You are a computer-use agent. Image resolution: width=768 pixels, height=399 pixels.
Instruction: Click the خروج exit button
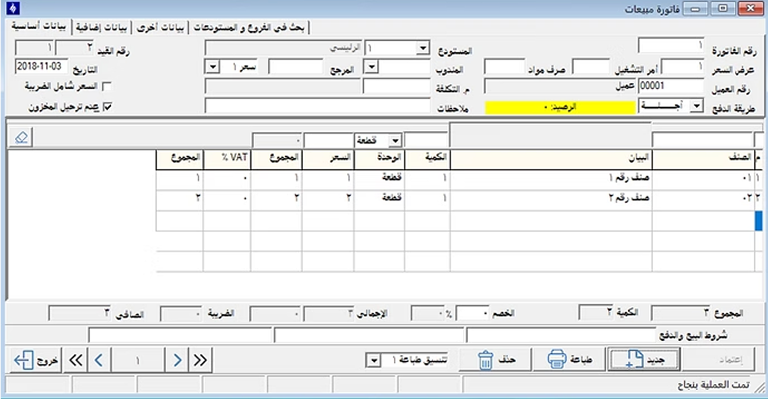tap(36, 361)
